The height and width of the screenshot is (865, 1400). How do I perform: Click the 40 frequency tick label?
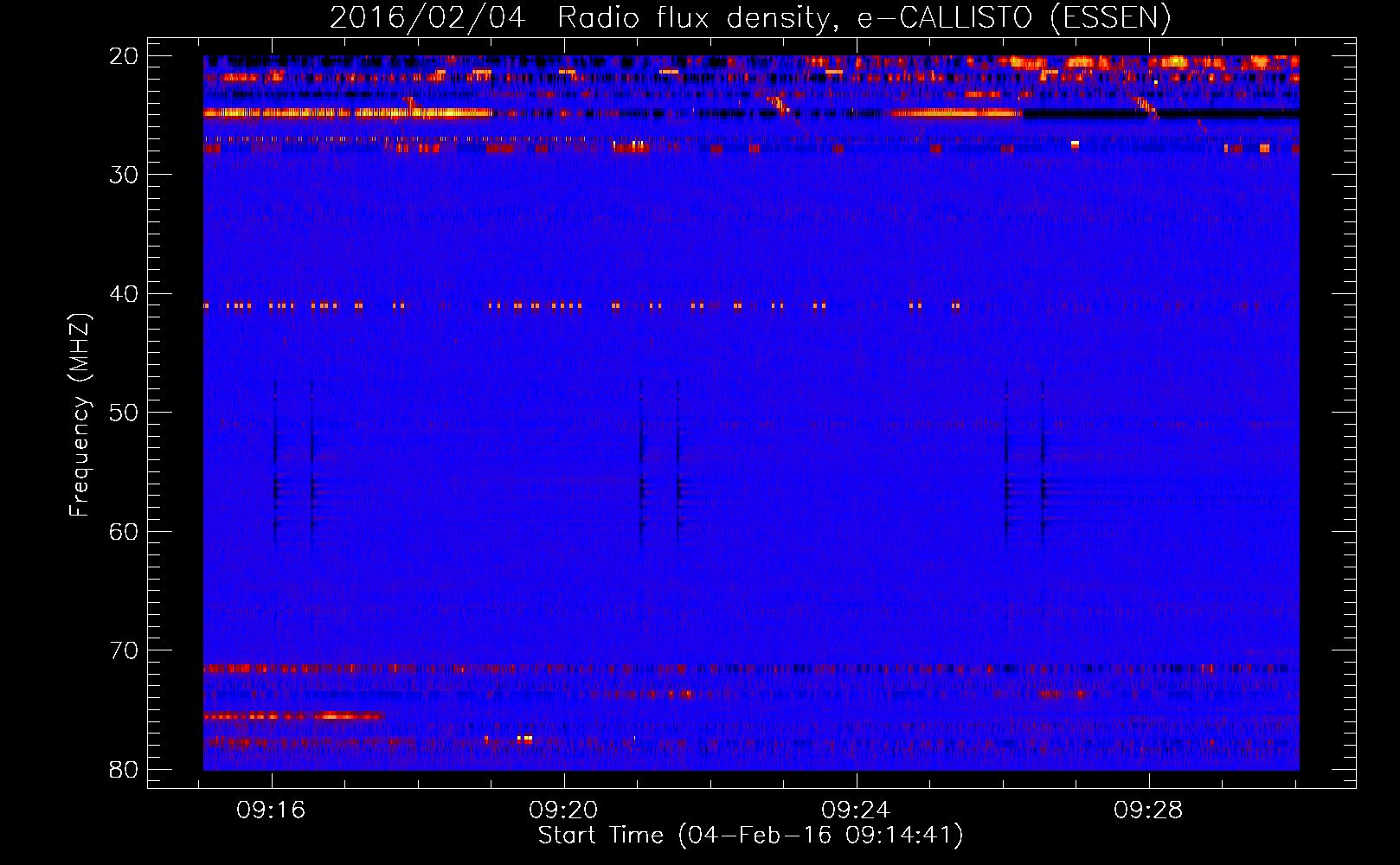124,294
